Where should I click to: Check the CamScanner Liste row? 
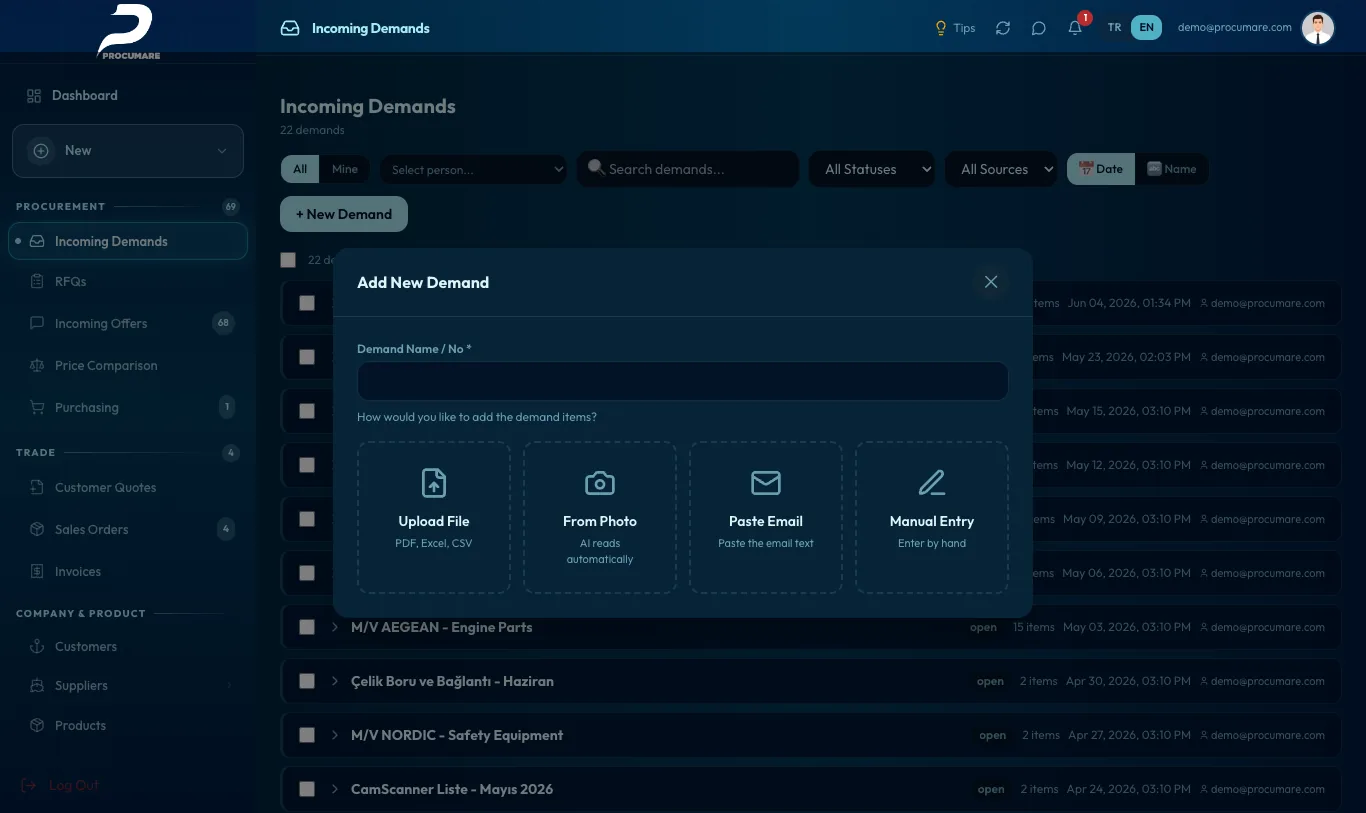coord(307,789)
